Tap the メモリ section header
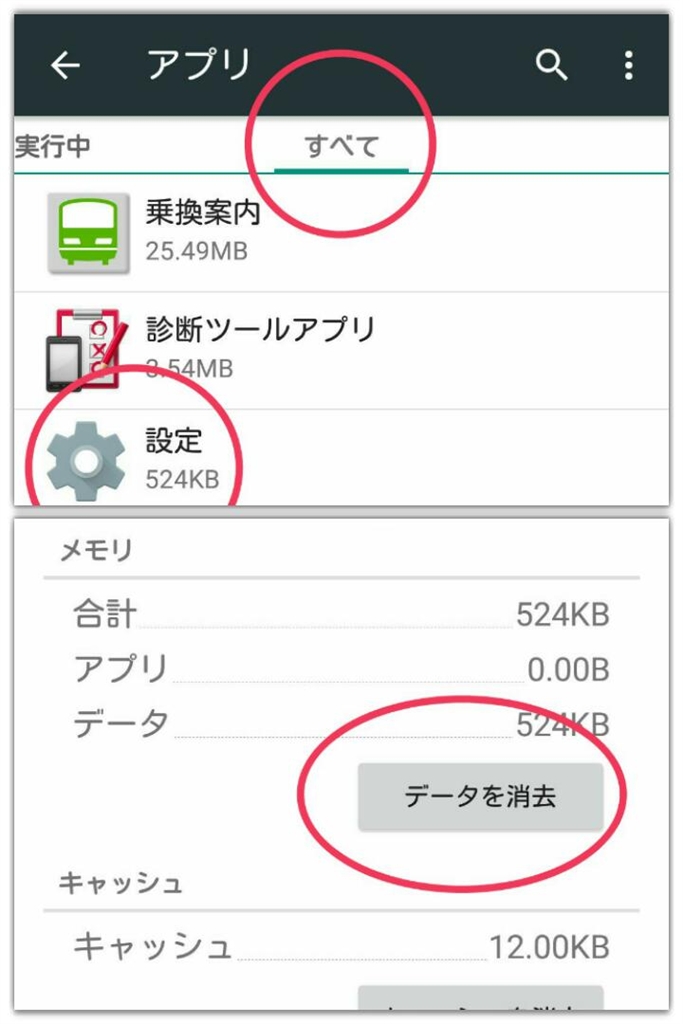683x1024 pixels. point(96,550)
